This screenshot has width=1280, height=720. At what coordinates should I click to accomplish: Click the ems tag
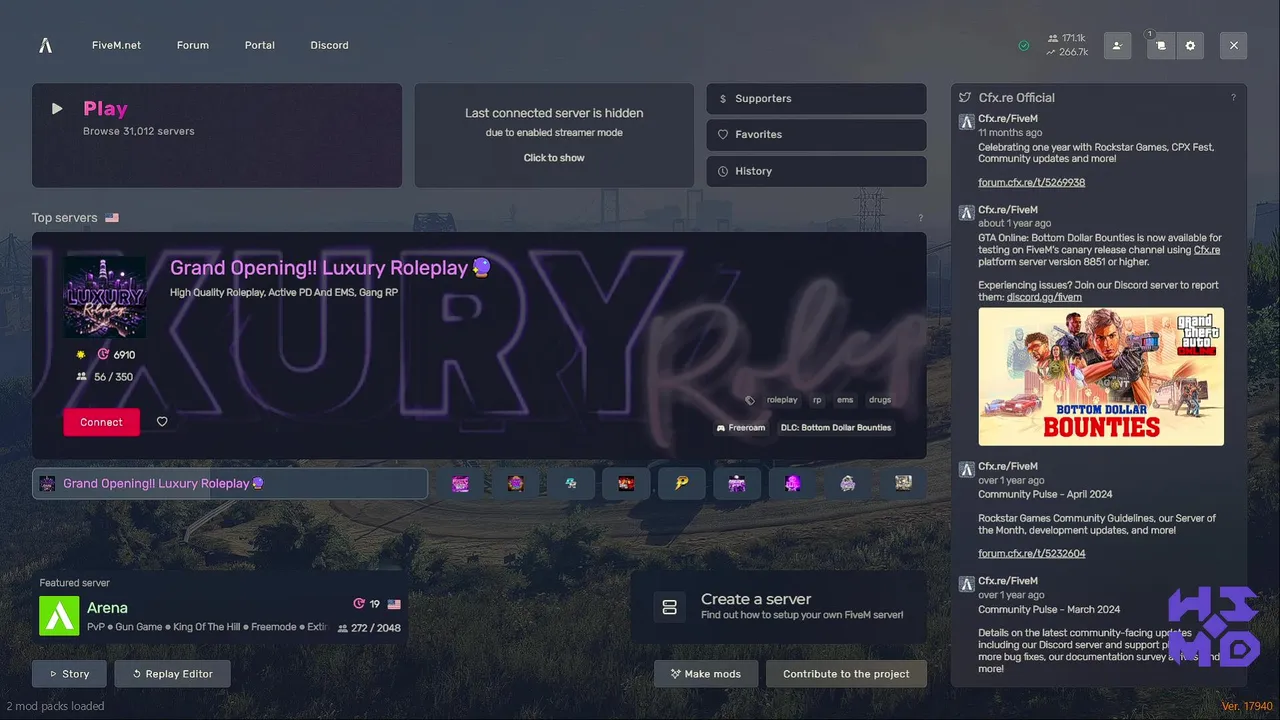click(x=845, y=400)
